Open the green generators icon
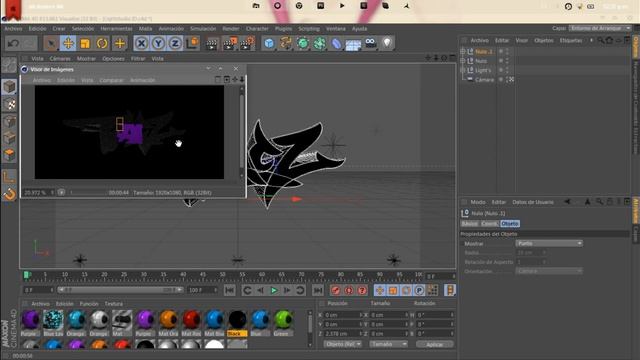 pos(303,43)
